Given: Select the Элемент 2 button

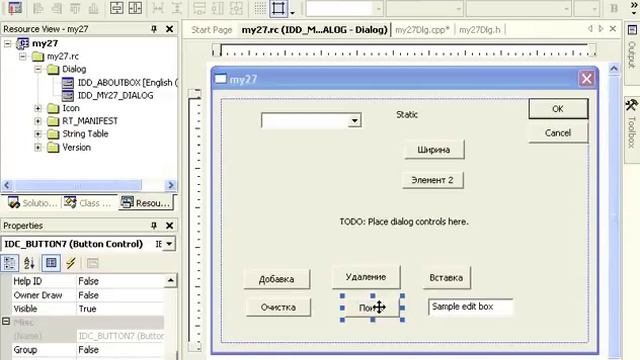Looking at the screenshot, I should tap(432, 180).
